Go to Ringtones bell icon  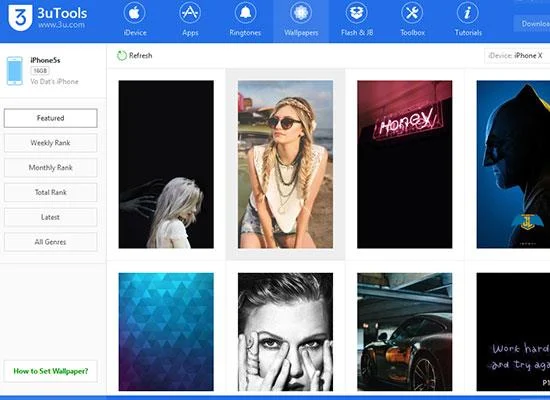[x=246, y=13]
